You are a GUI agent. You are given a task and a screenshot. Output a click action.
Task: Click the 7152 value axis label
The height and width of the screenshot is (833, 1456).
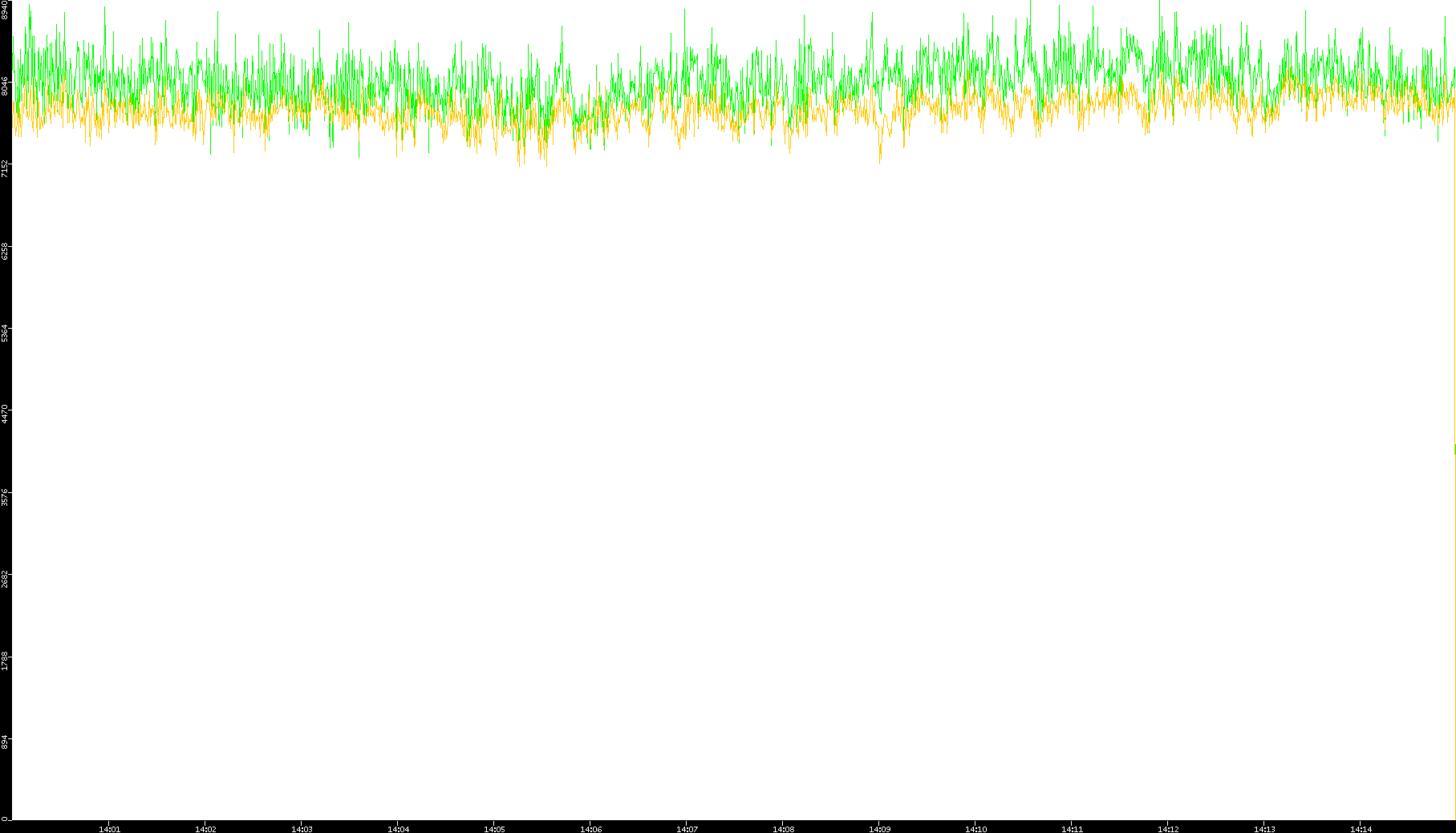pyautogui.click(x=5, y=168)
